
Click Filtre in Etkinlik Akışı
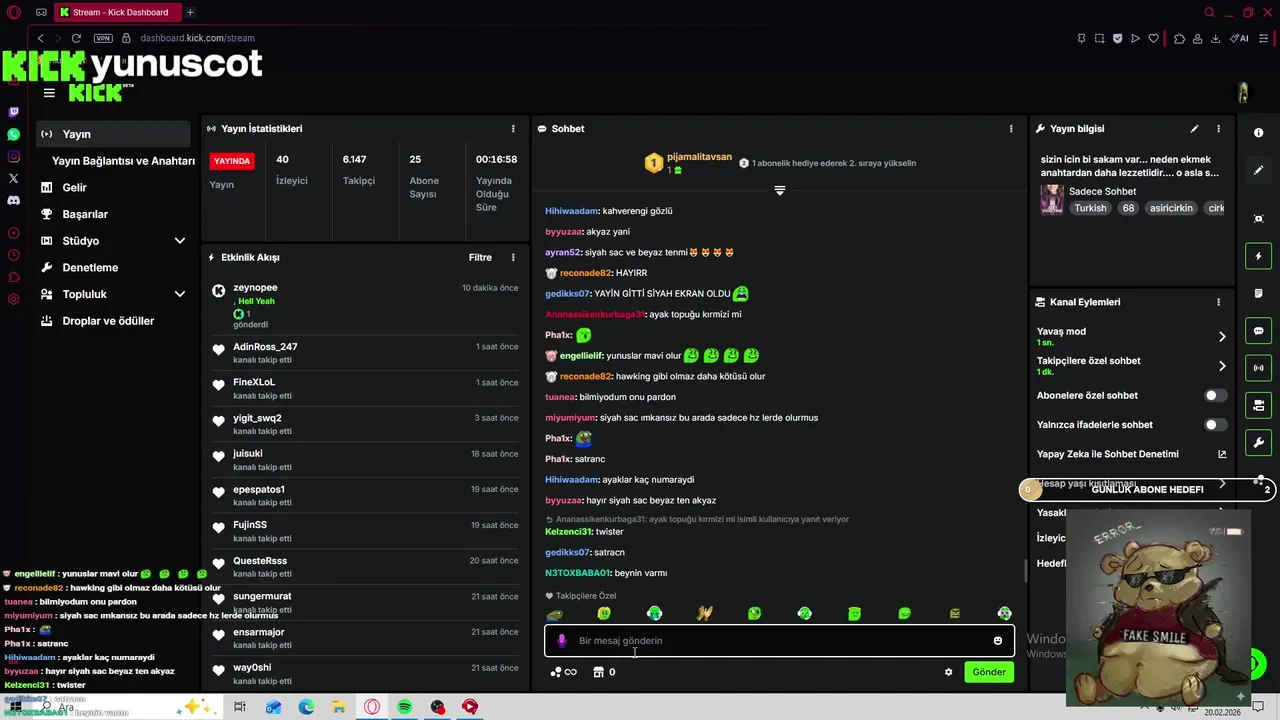point(480,258)
